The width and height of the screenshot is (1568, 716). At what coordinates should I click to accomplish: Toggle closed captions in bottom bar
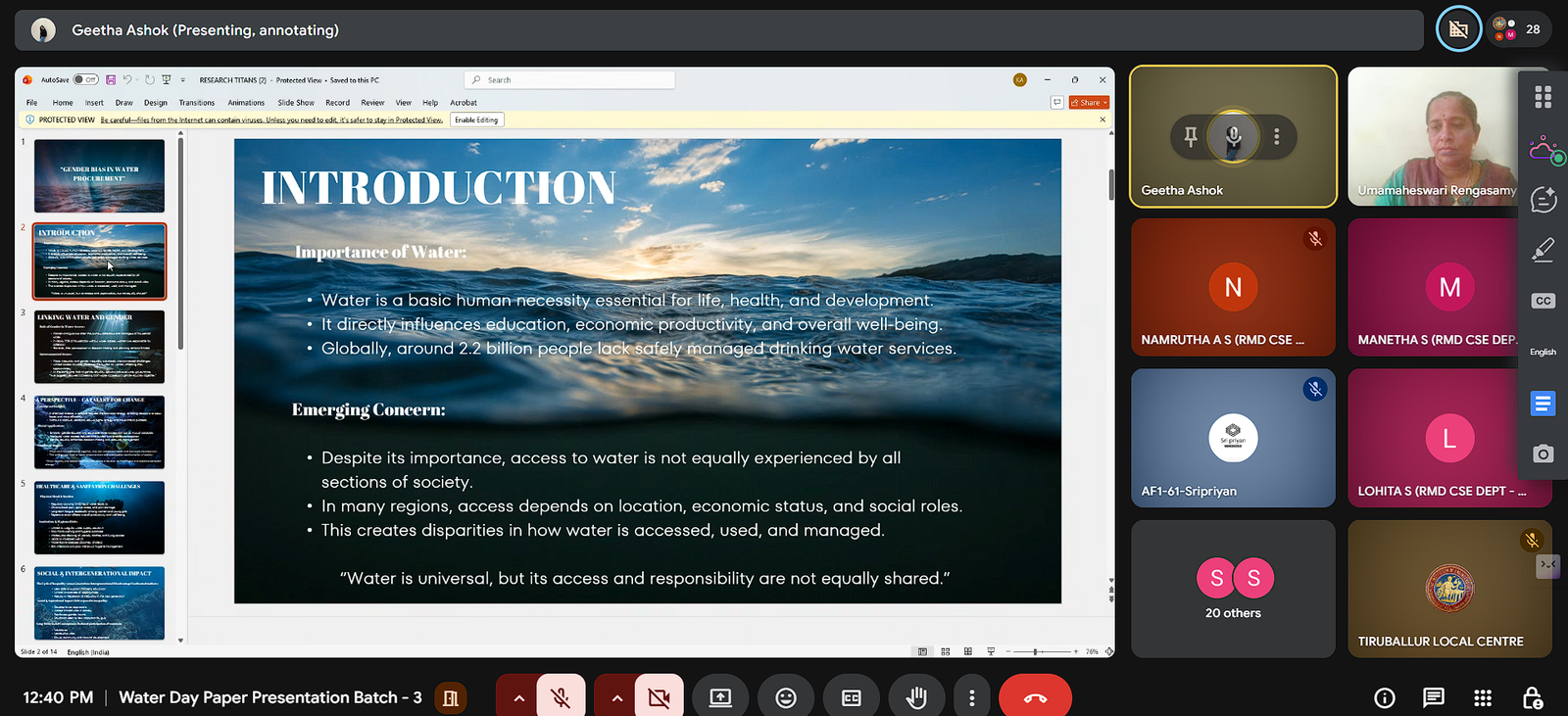click(x=851, y=697)
